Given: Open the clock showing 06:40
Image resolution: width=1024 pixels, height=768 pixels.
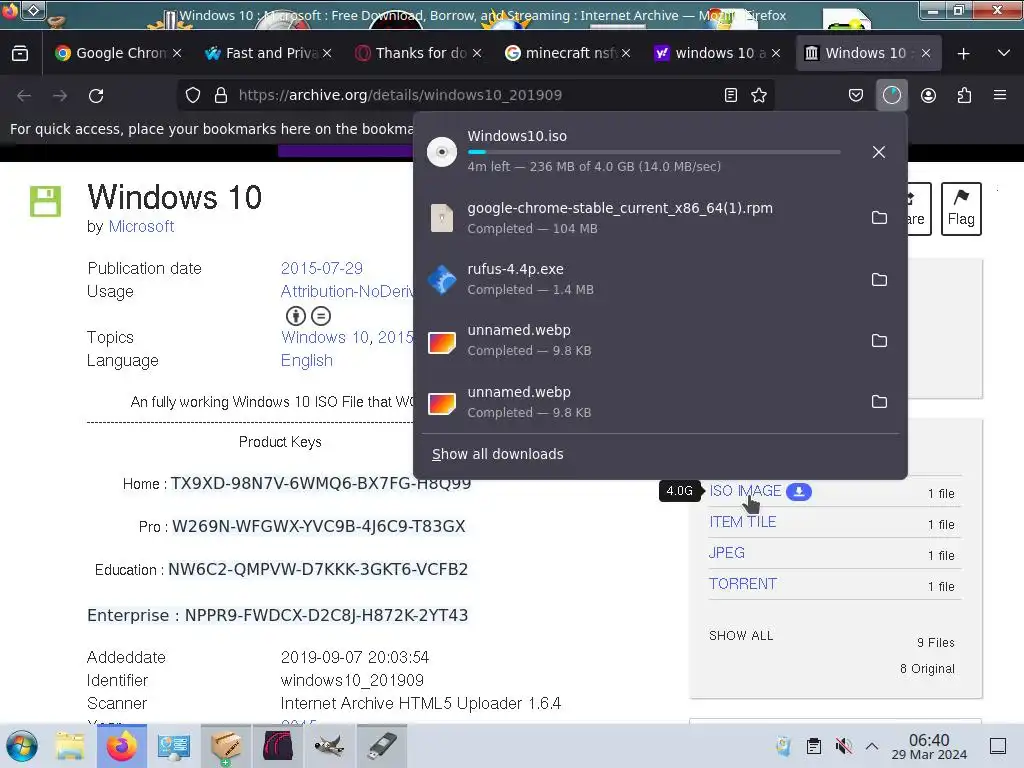Looking at the screenshot, I should 929,746.
